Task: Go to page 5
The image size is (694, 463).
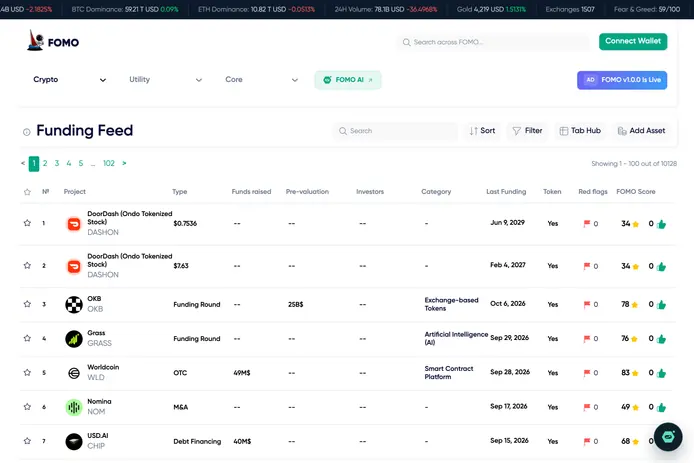Action: (x=81, y=163)
